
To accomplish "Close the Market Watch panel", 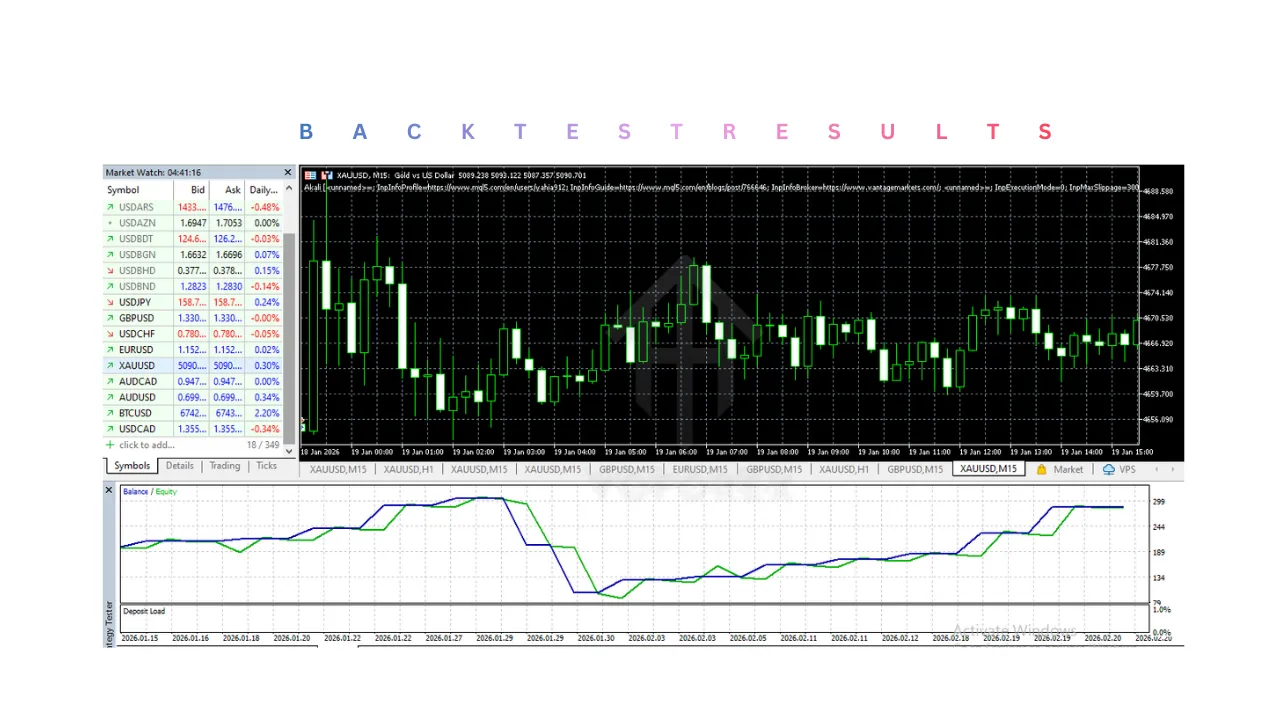I will [288, 173].
